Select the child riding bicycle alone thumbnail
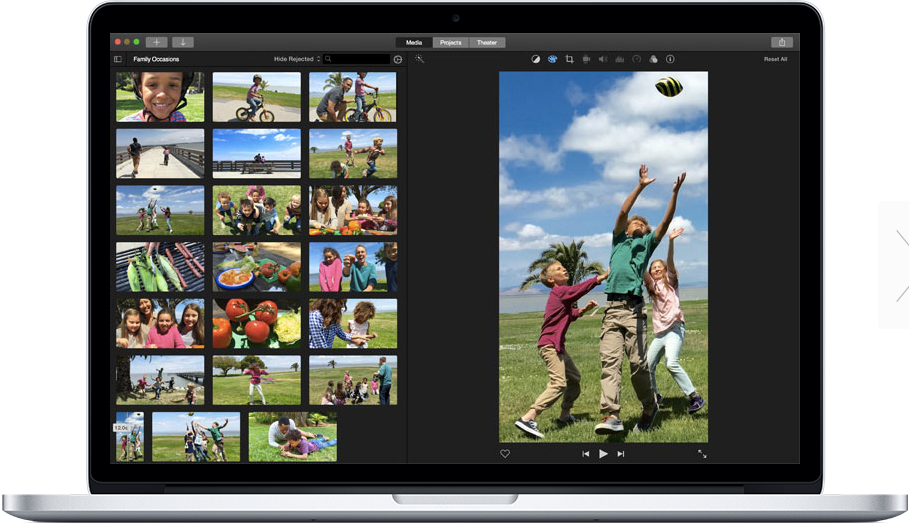The image size is (909, 523). (257, 97)
